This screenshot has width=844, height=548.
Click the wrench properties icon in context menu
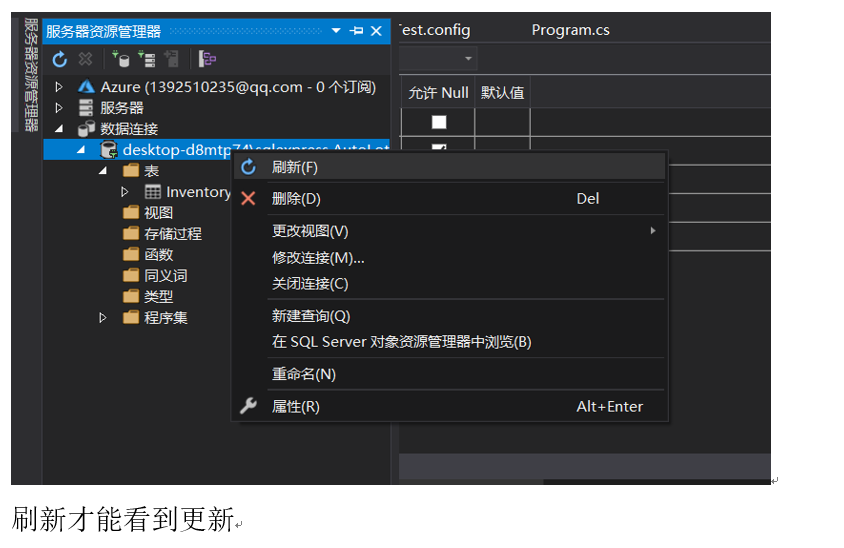click(x=248, y=406)
